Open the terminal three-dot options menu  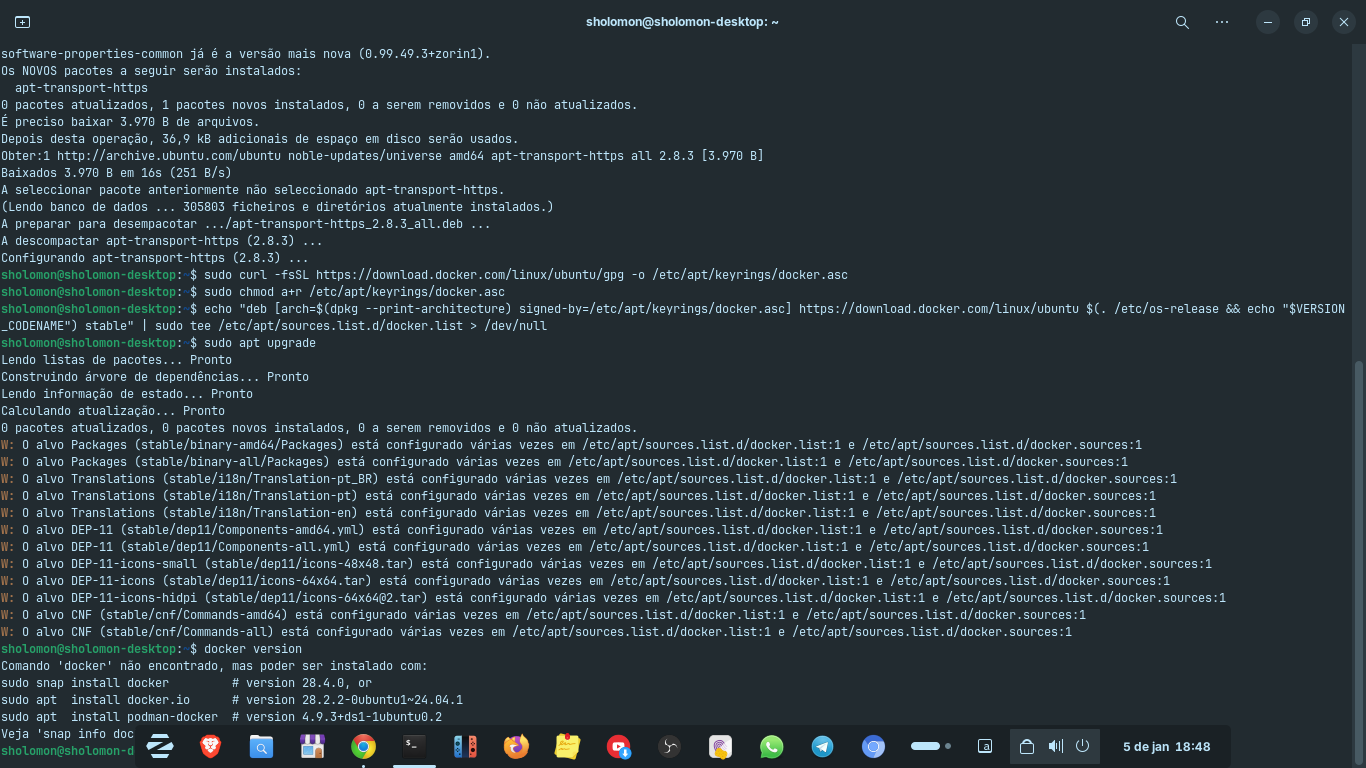pos(1222,22)
